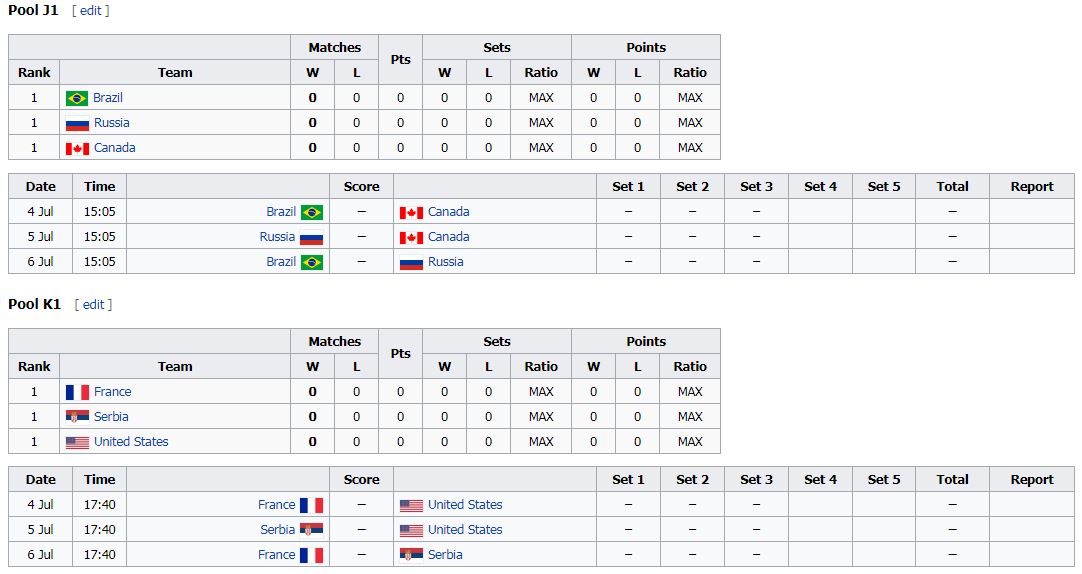Screen dimensions: 1082x574
Task: Open the edit link beside Pool K1
Action: [93, 304]
